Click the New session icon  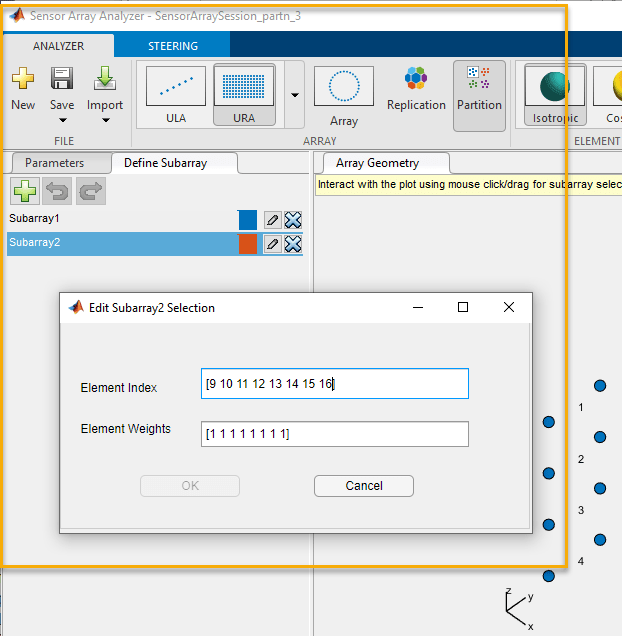pos(23,78)
